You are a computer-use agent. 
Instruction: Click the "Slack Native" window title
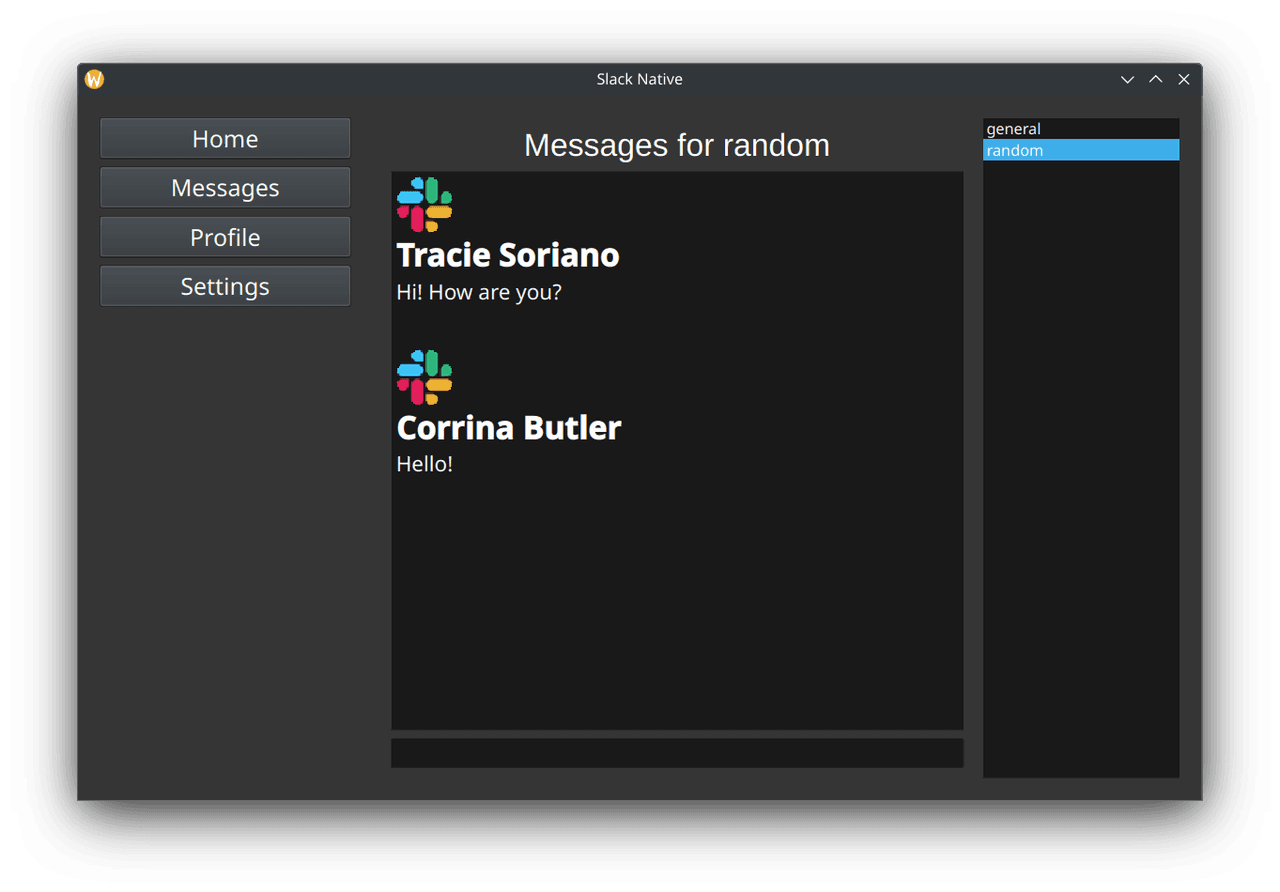click(639, 80)
